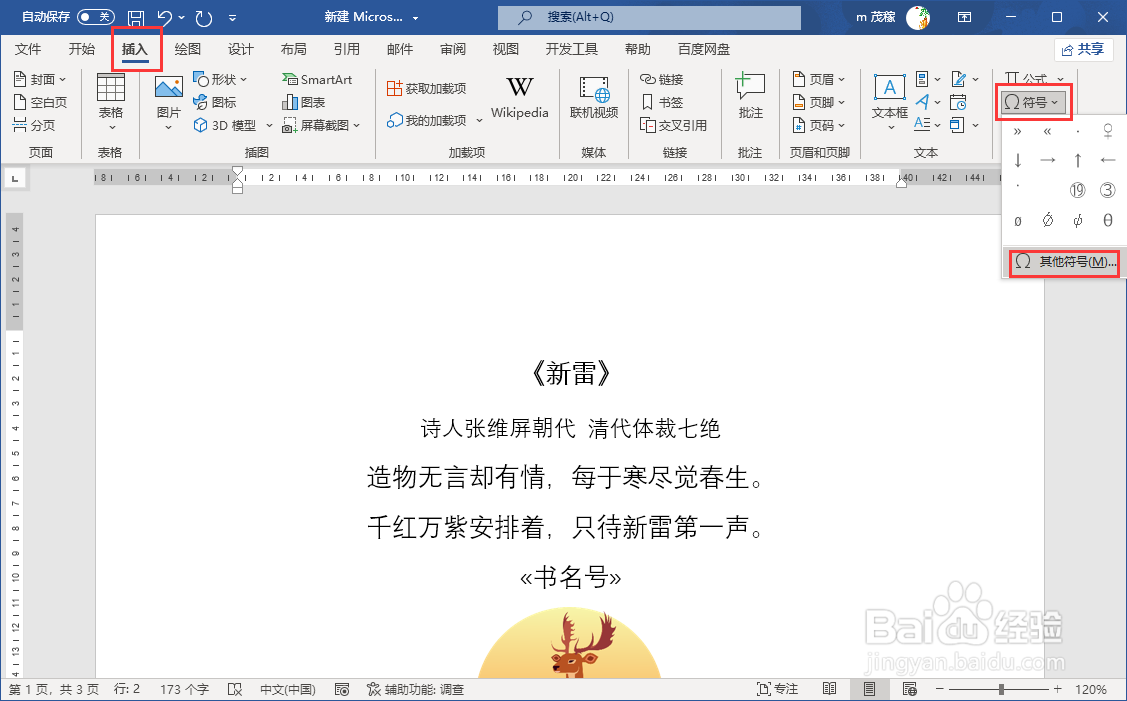
Task: Expand the 页码 page number dropdown
Action: [842, 125]
